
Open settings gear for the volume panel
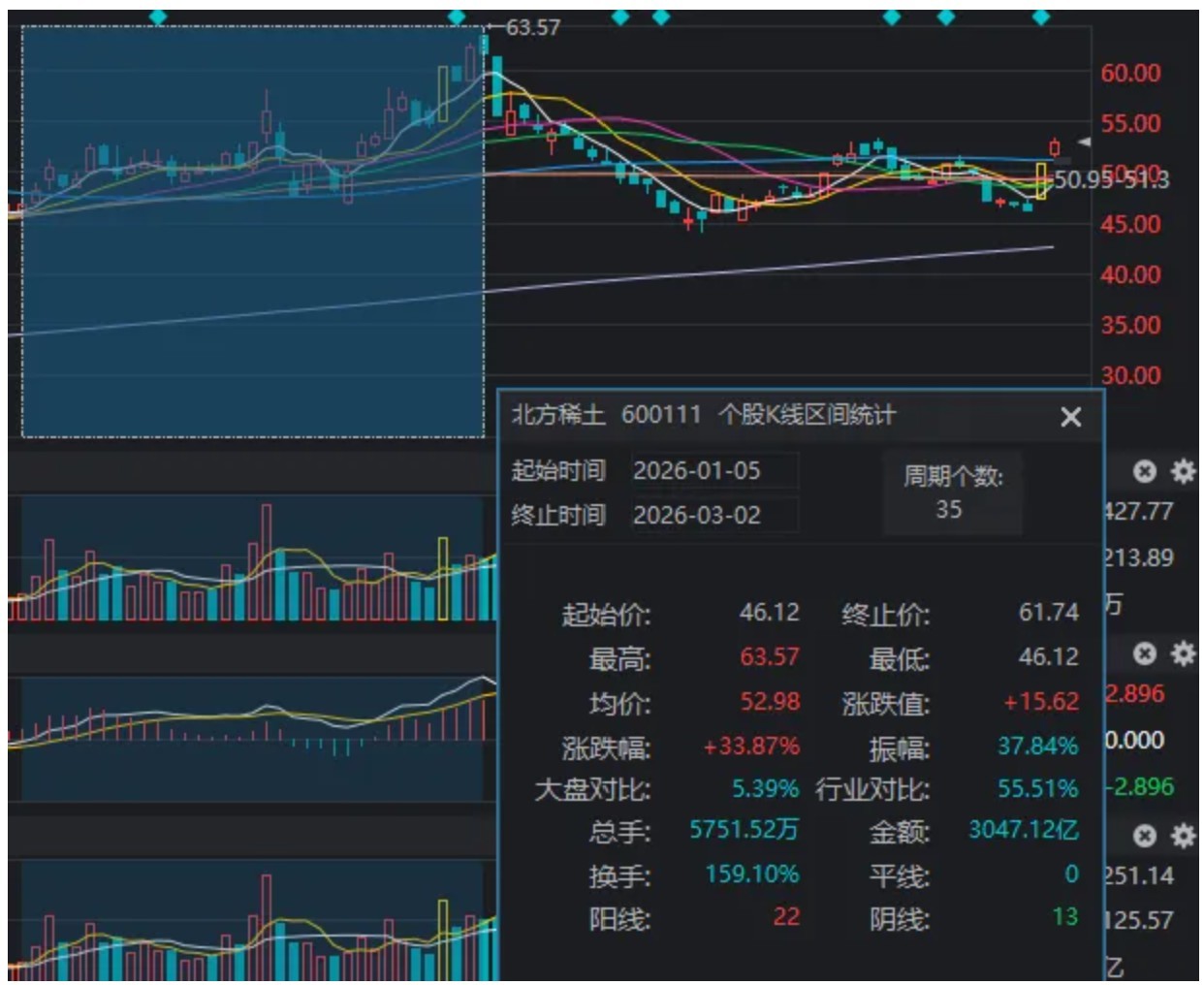[x=1183, y=472]
